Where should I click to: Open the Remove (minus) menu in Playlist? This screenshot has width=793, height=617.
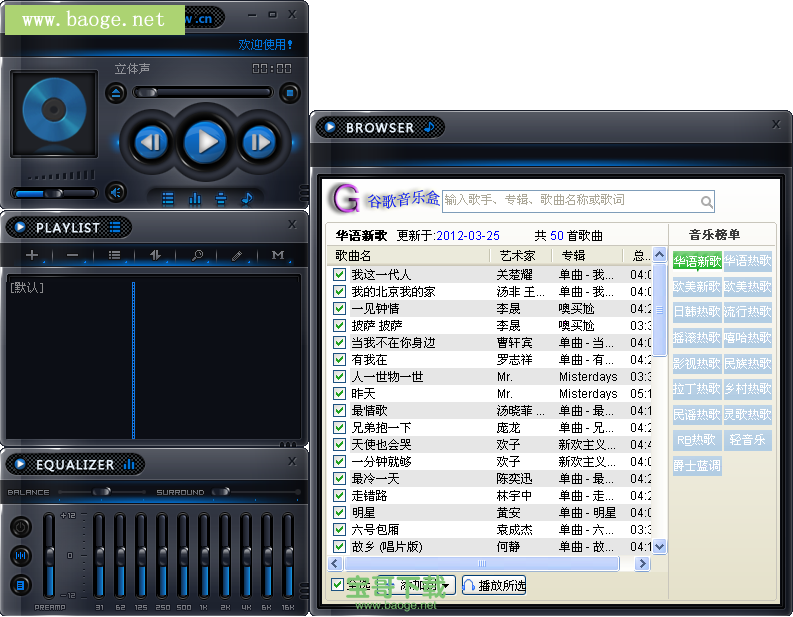pos(73,255)
